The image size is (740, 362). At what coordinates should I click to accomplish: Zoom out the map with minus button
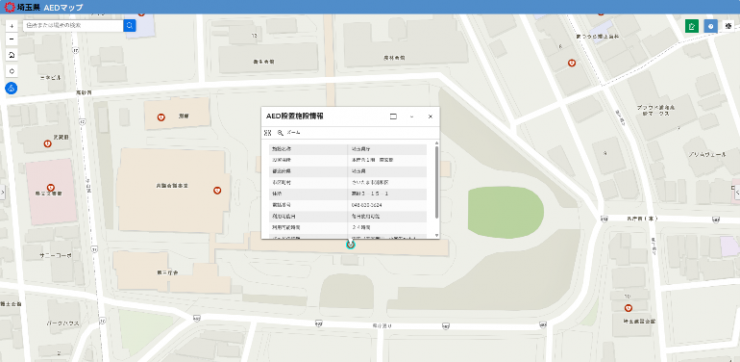point(12,39)
